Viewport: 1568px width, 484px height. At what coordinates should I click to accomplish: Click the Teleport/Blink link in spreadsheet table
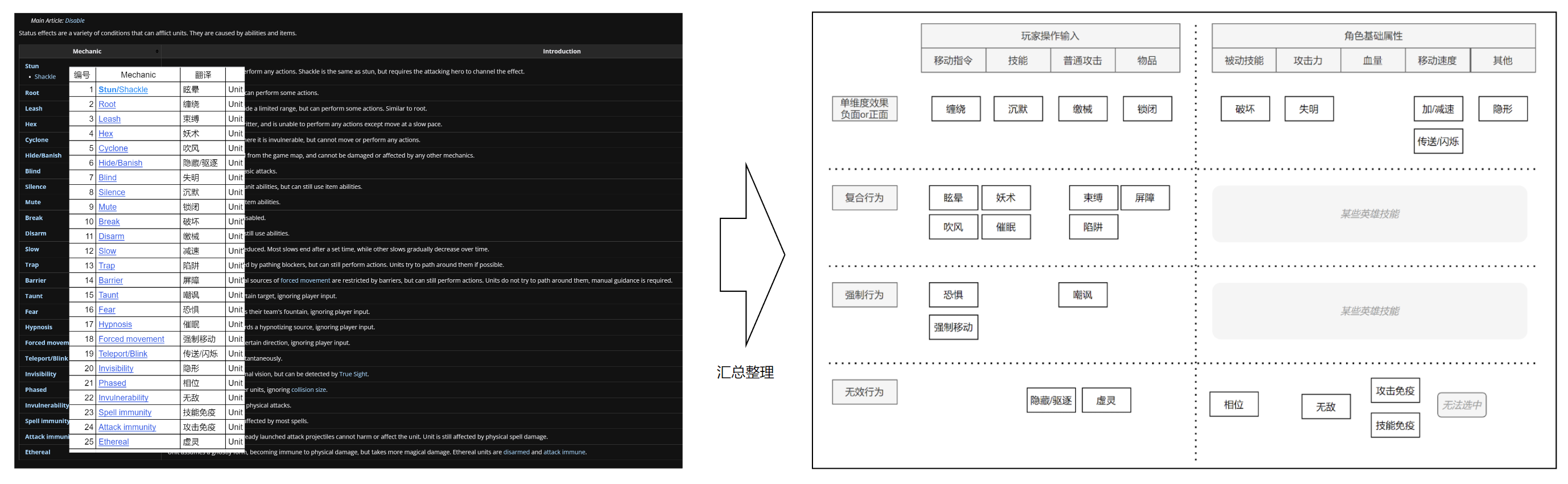tap(123, 354)
